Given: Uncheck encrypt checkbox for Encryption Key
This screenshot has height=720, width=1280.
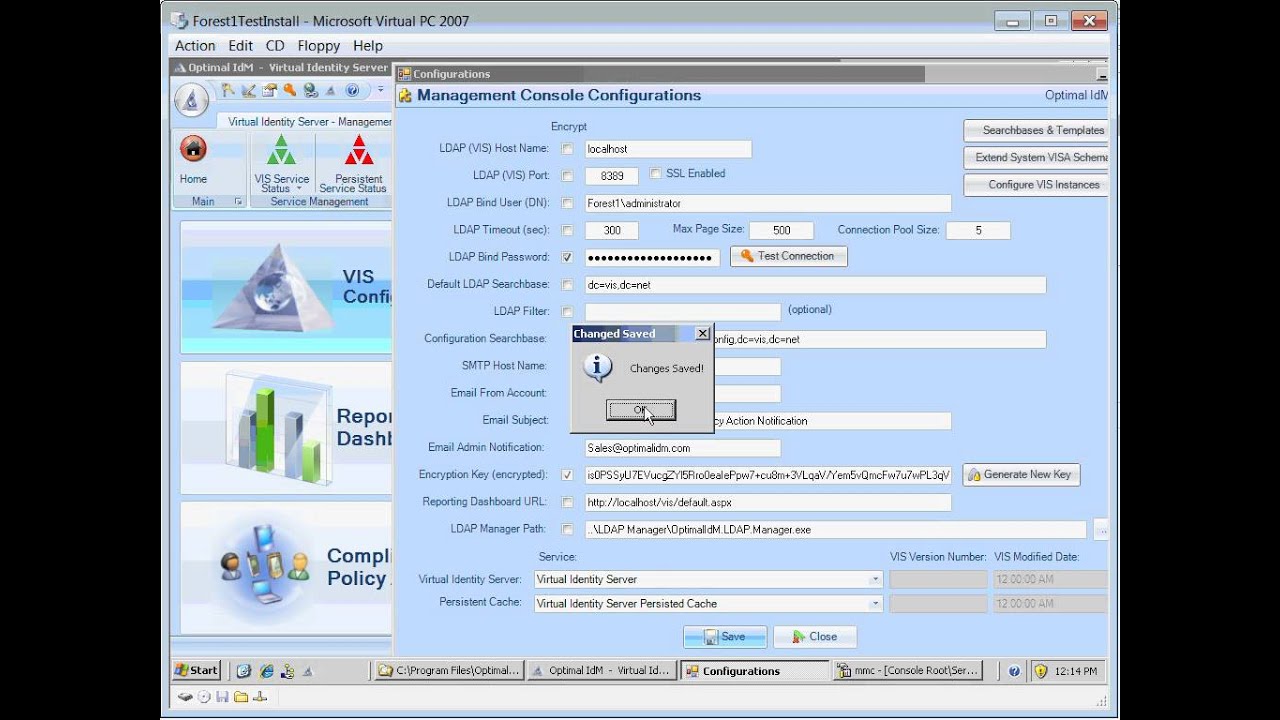Looking at the screenshot, I should (567, 475).
